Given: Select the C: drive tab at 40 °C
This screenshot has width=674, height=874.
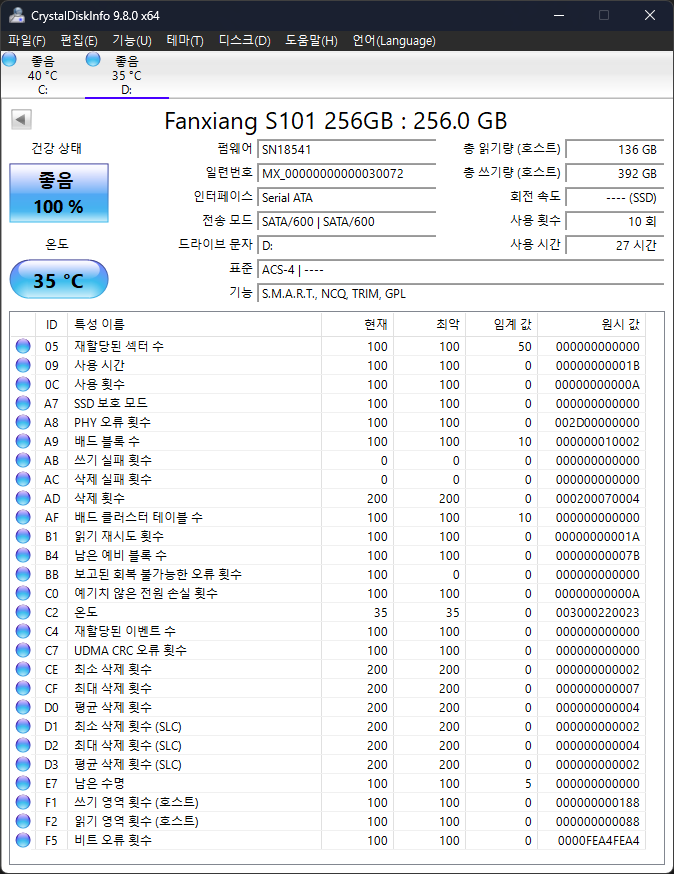Looking at the screenshot, I should tap(42, 75).
